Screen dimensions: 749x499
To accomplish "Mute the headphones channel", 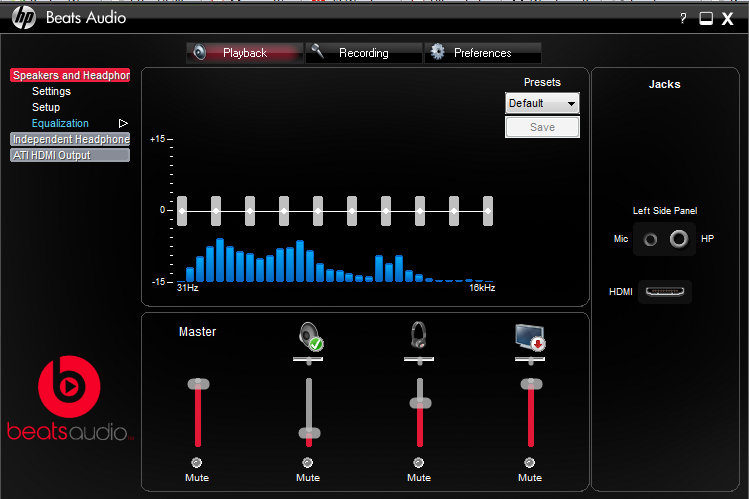I will (x=418, y=462).
